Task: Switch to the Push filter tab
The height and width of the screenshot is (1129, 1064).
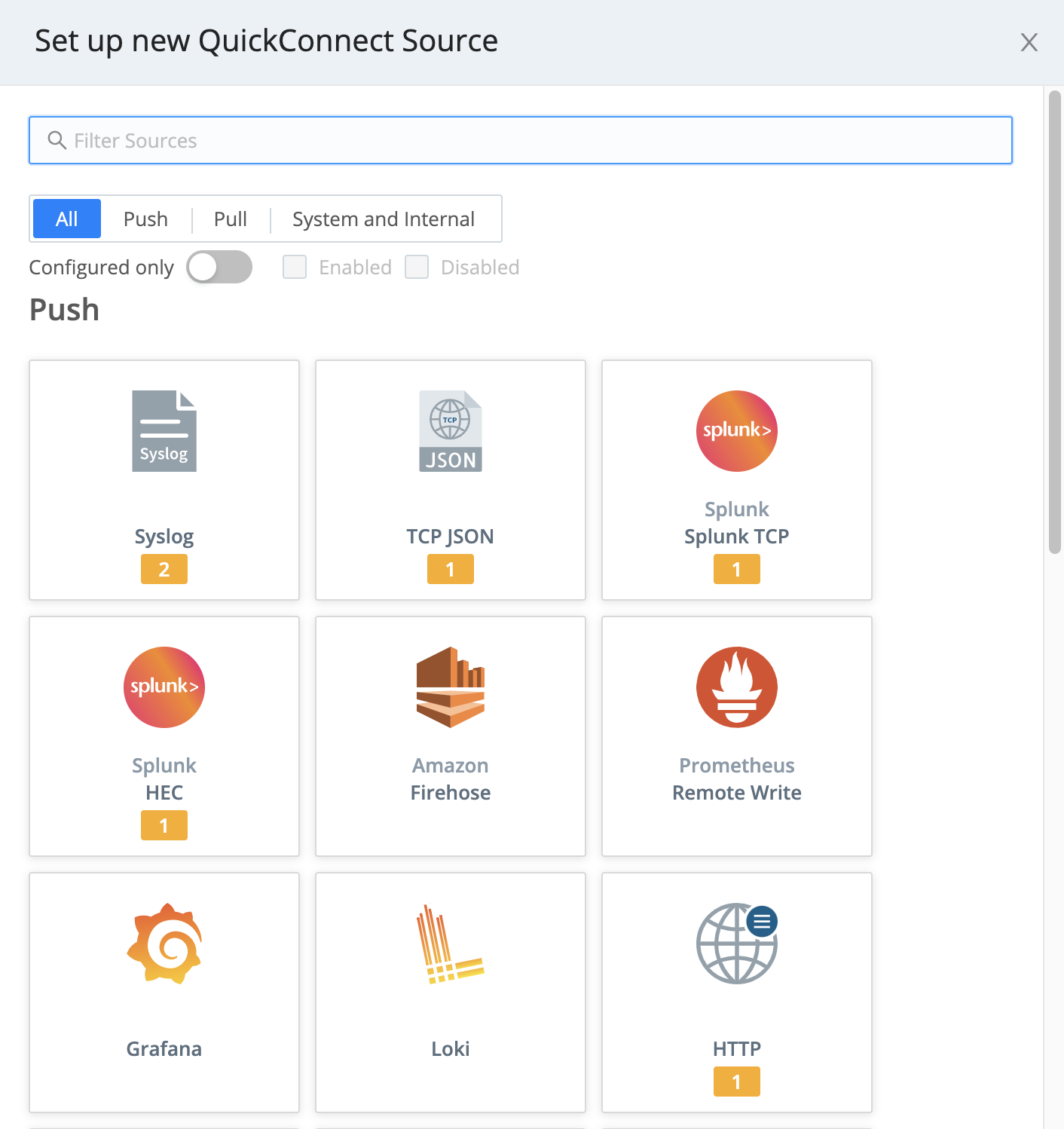Action: tap(145, 219)
